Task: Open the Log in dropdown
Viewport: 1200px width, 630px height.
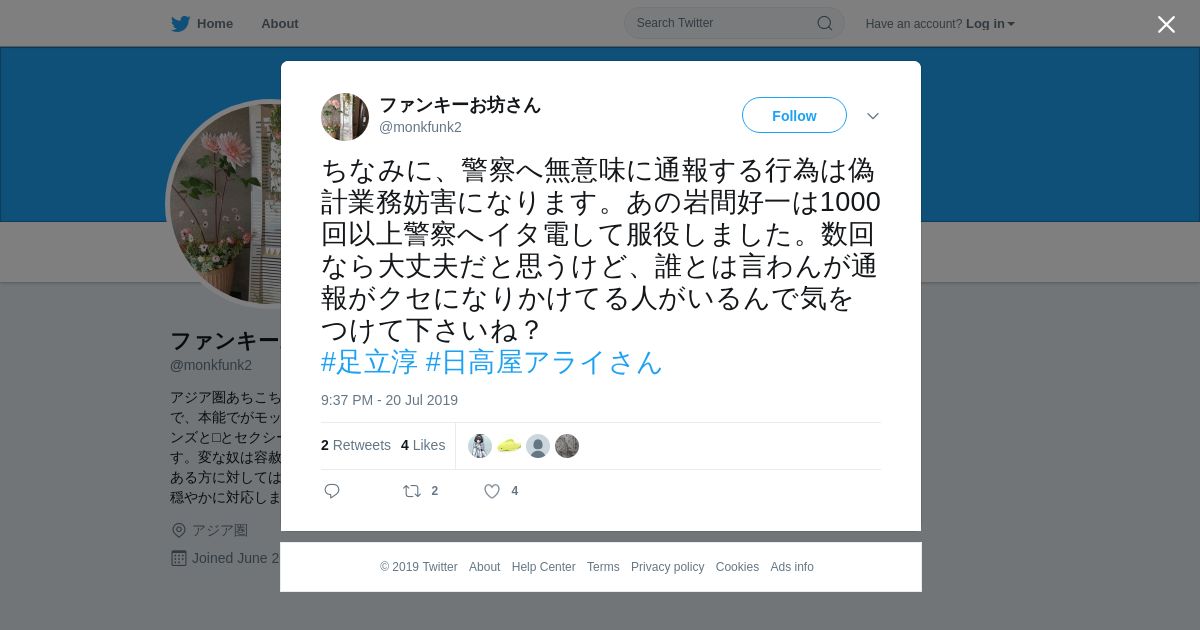Action: (990, 24)
